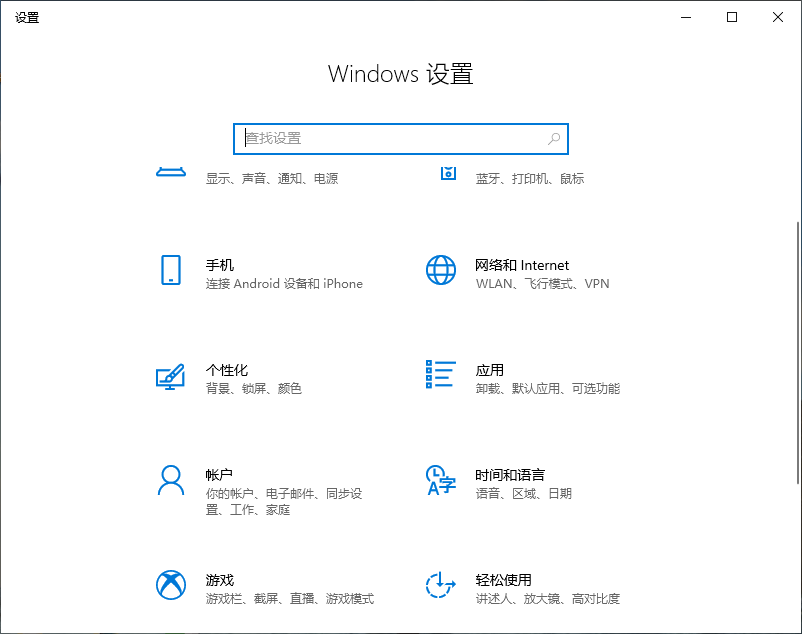The image size is (802, 634).
Task: Select the 应用 list icon
Action: click(x=440, y=374)
